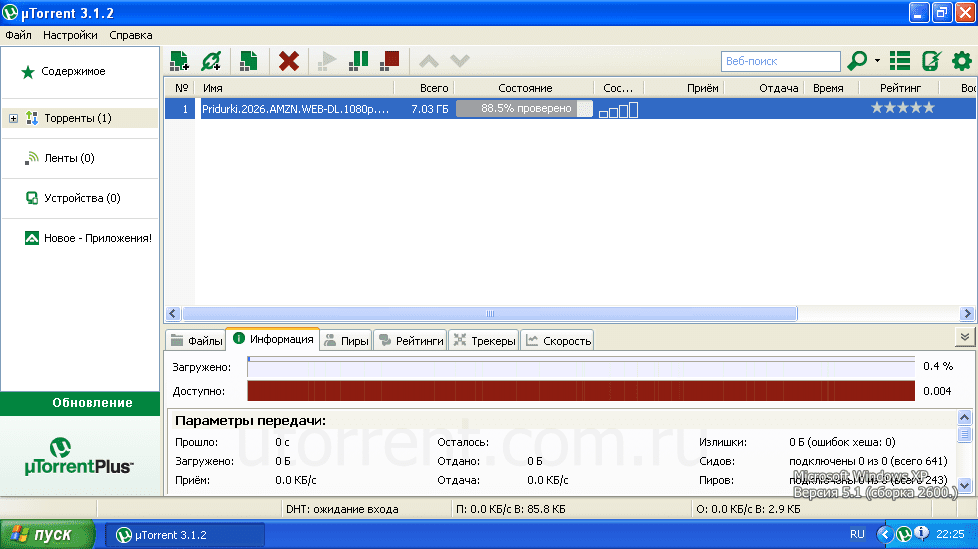The height and width of the screenshot is (549, 978).
Task: Sort by the Имя column header
Action: [295, 88]
